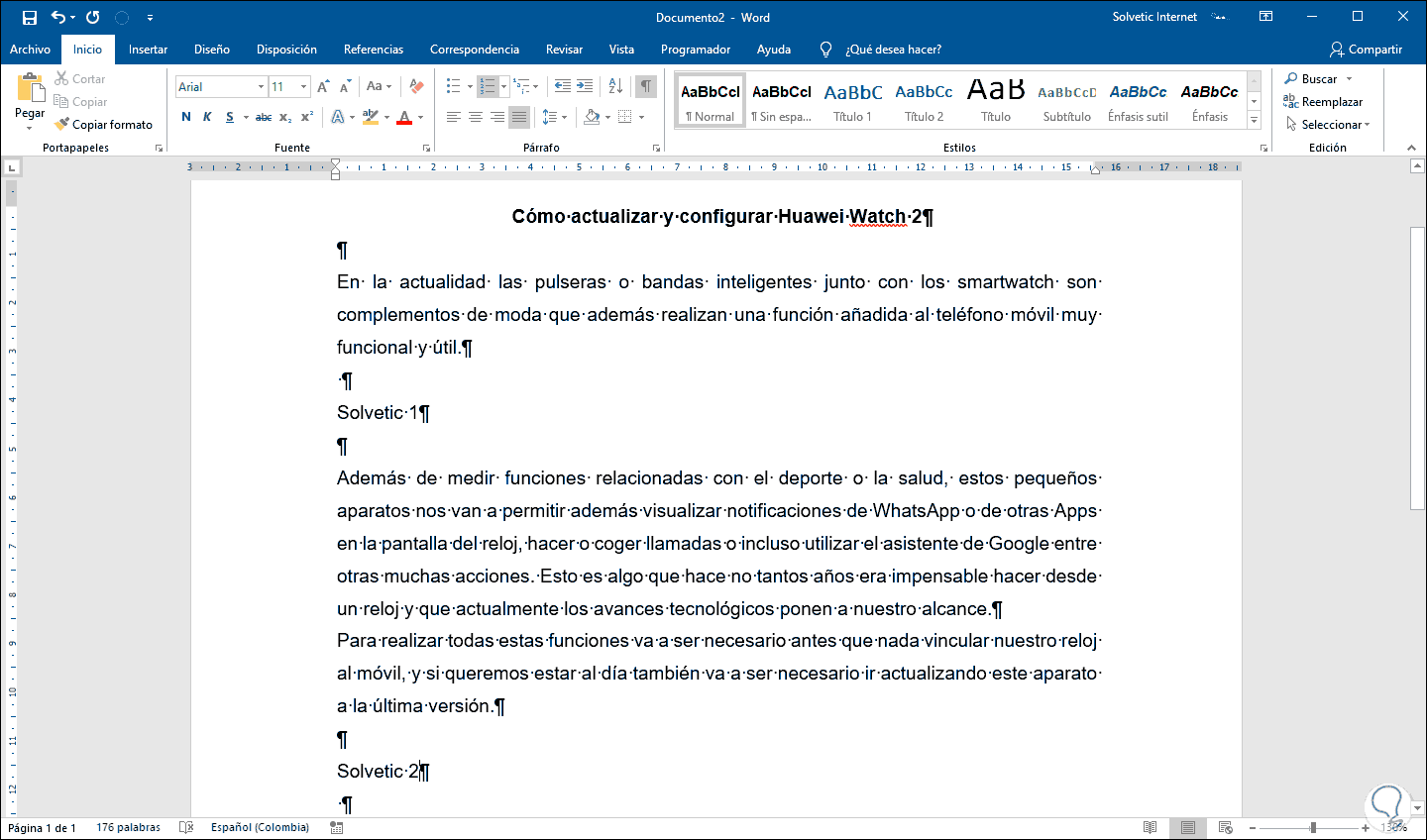This screenshot has height=840, width=1427.
Task: Click the Compartir button
Action: click(1366, 50)
